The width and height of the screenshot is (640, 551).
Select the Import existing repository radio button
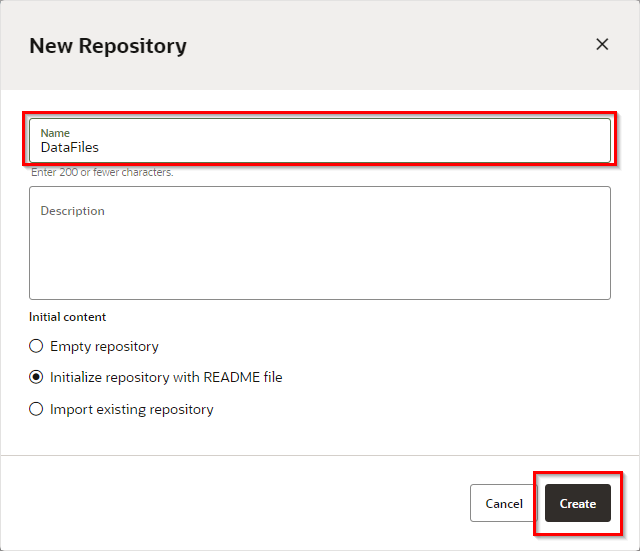click(x=37, y=409)
